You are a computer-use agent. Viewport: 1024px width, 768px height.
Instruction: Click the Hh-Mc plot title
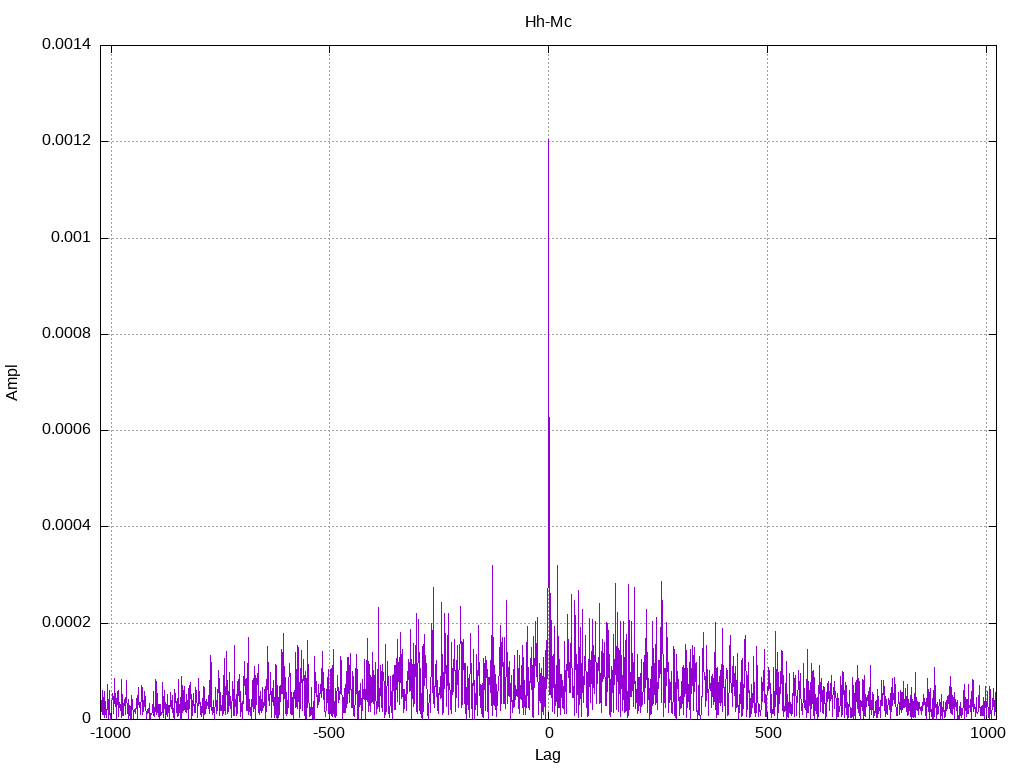(x=548, y=21)
